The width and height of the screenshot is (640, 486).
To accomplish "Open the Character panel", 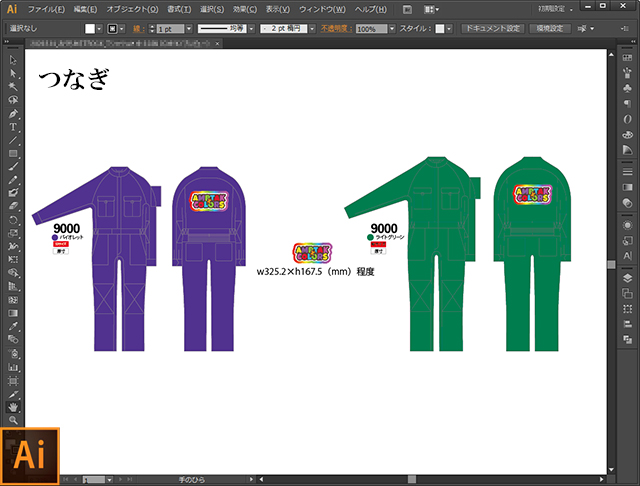I will pyautogui.click(x=627, y=256).
